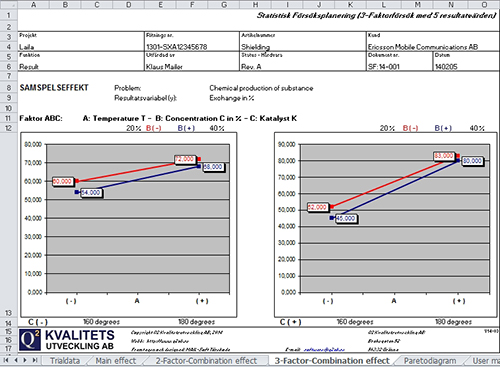Click red '60,000' data label left chart
The image size is (500, 367).
(62, 182)
